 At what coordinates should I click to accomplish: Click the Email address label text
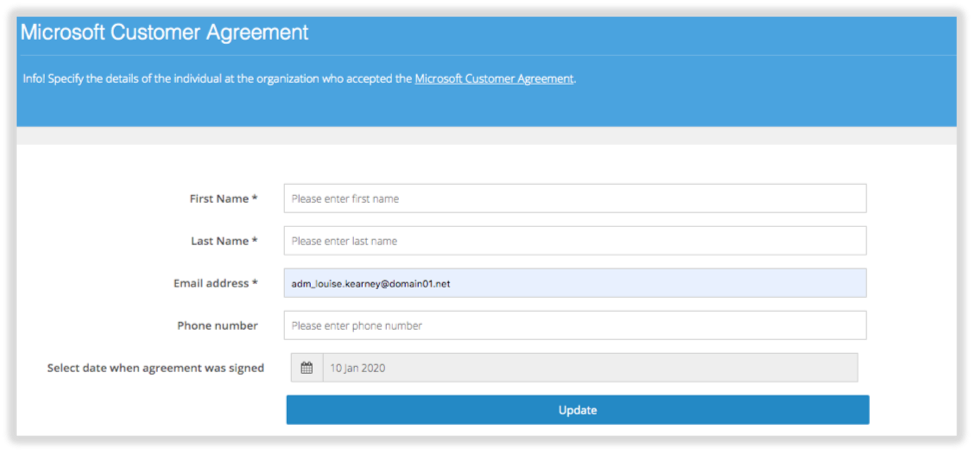[x=211, y=283]
